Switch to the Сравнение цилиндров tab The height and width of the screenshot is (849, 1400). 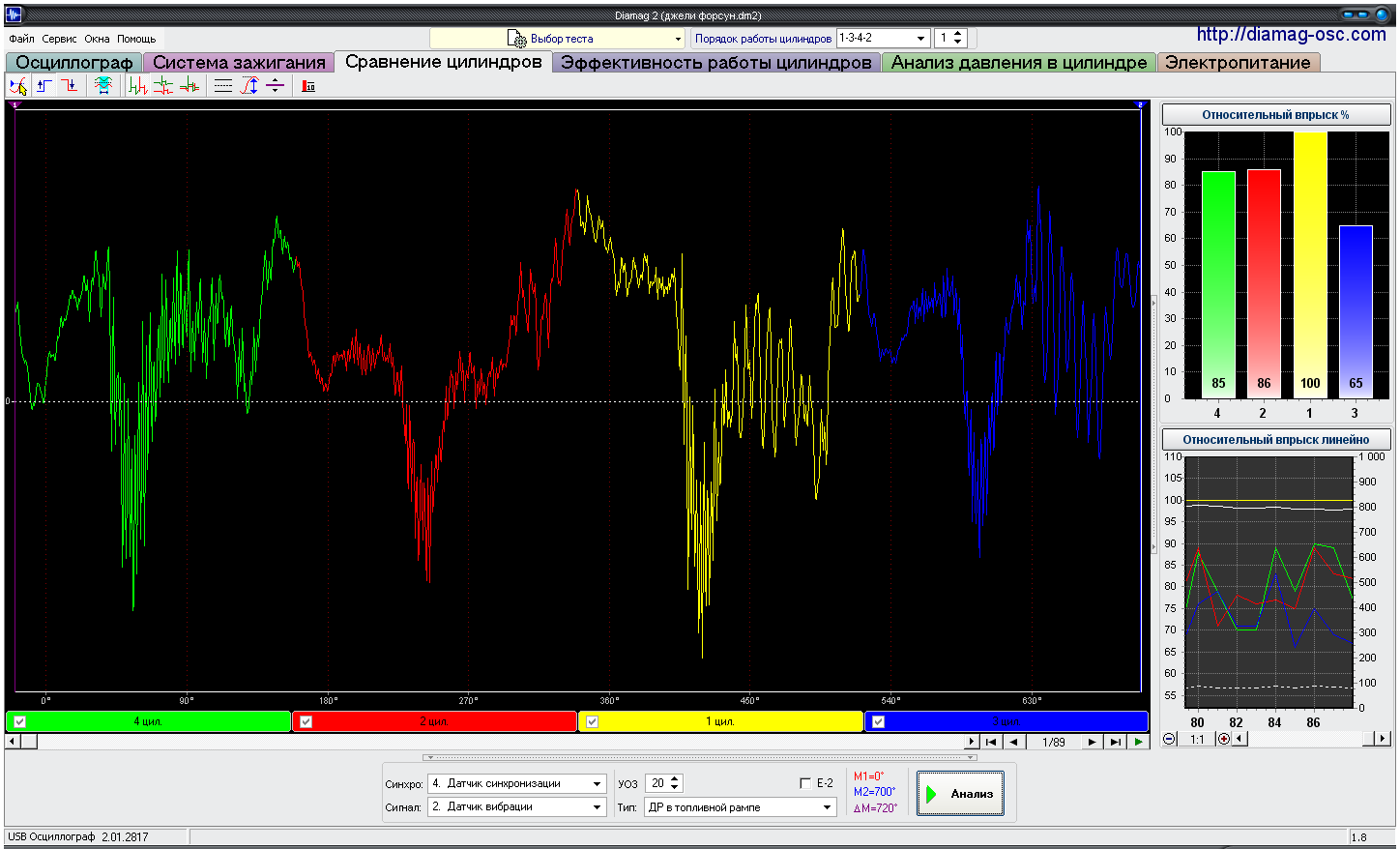coord(443,61)
